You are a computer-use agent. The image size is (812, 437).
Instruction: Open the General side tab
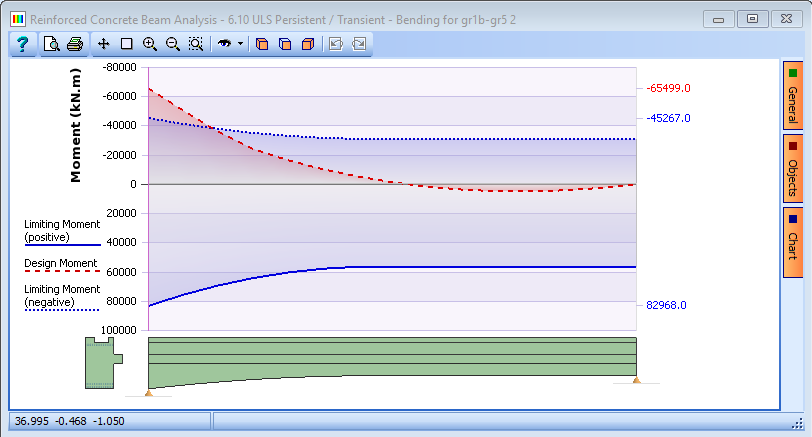(x=793, y=96)
